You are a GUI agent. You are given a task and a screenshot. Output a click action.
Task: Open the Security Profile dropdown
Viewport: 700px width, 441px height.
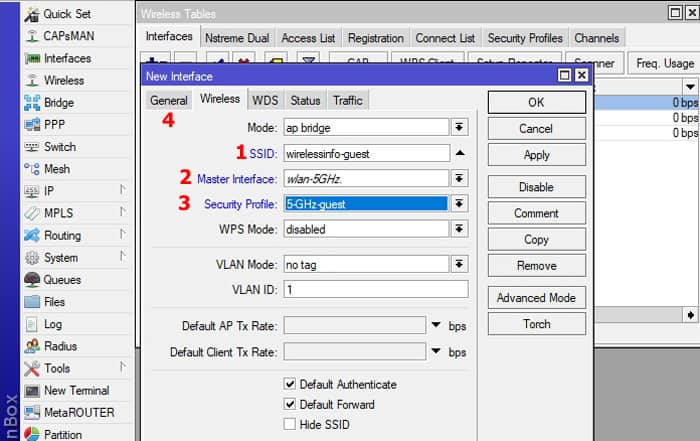[x=459, y=204]
